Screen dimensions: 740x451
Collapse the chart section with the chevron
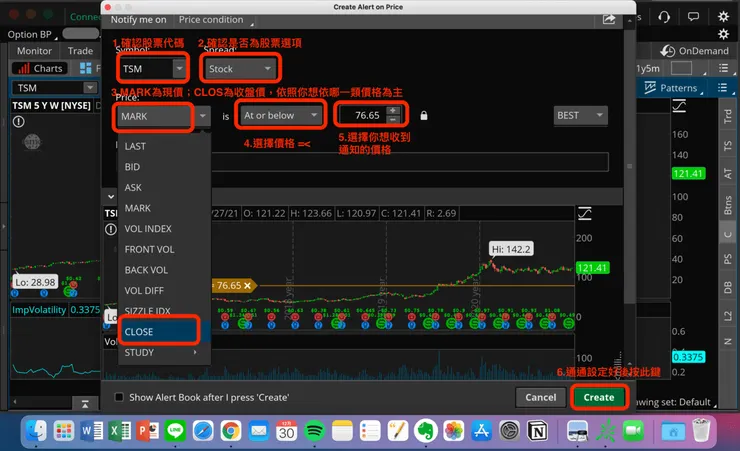pyautogui.click(x=111, y=196)
